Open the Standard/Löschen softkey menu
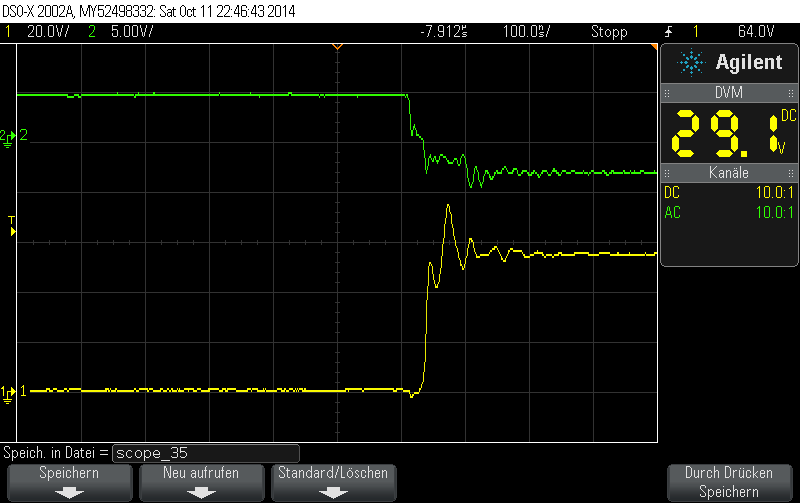This screenshot has width=800, height=503. pos(333,482)
